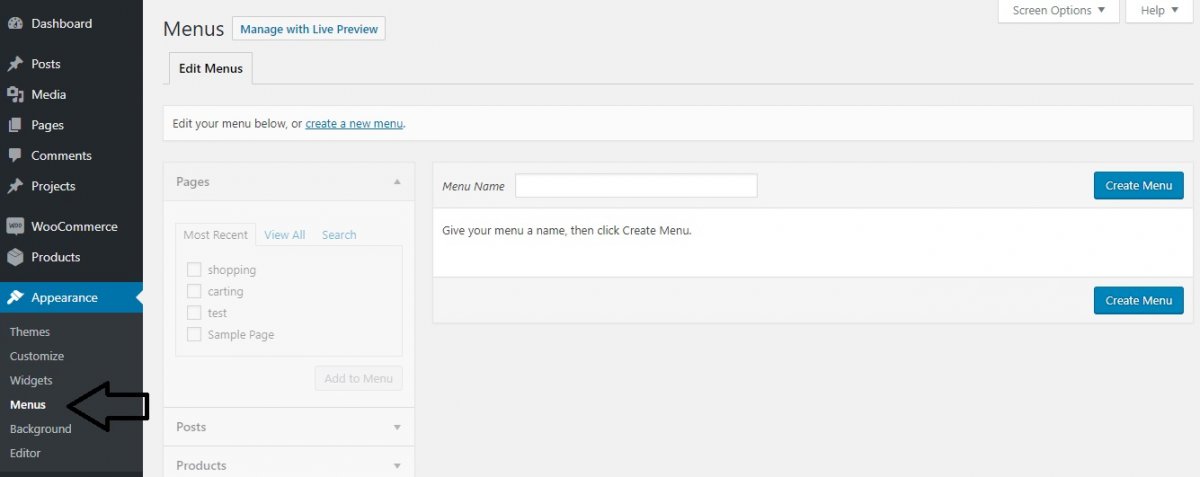Open Editor submenu item

coord(26,453)
